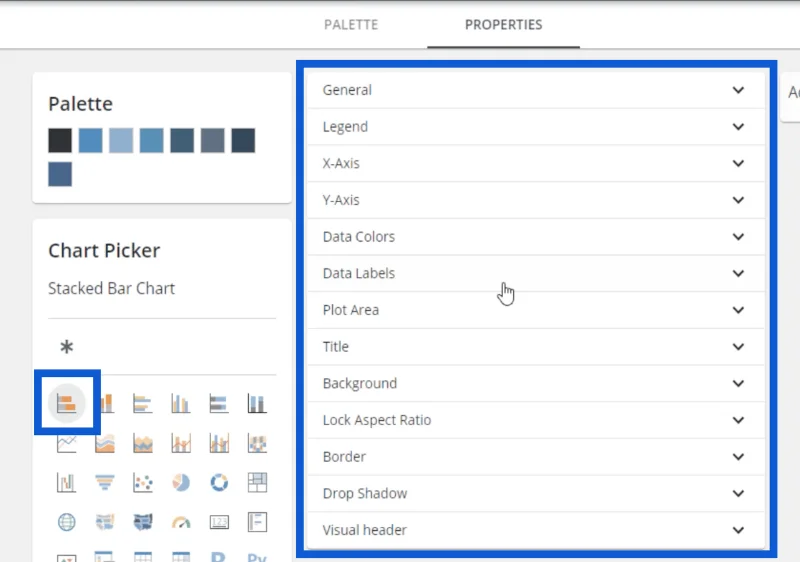This screenshot has height=562, width=800.
Task: Pick the first black palette swatch
Action: pyautogui.click(x=60, y=140)
